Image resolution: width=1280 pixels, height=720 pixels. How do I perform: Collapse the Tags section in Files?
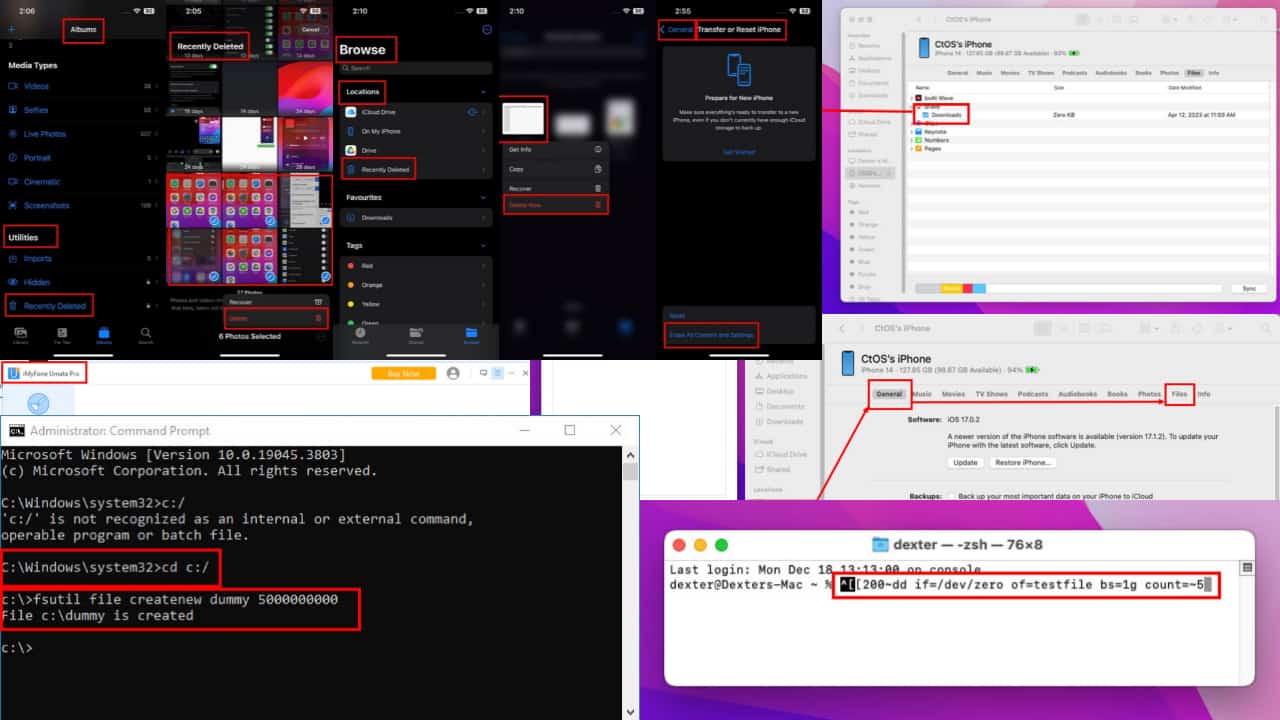pos(485,246)
